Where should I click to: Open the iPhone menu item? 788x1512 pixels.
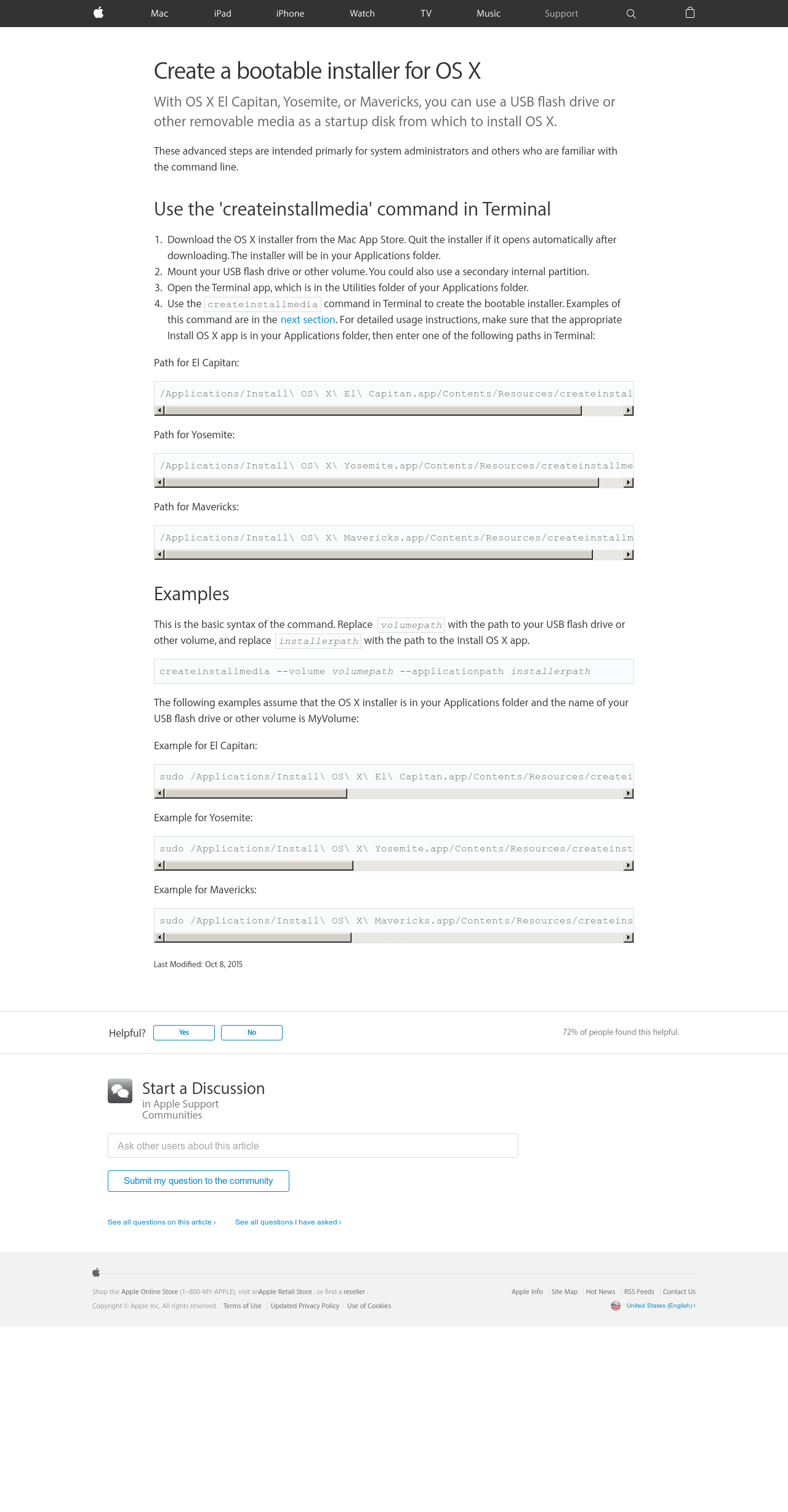coord(290,14)
